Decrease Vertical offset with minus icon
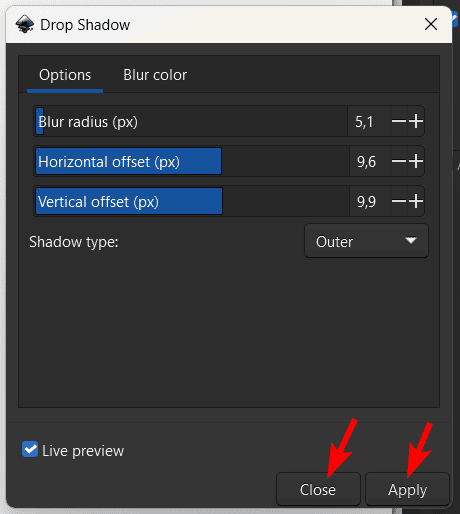 (399, 201)
